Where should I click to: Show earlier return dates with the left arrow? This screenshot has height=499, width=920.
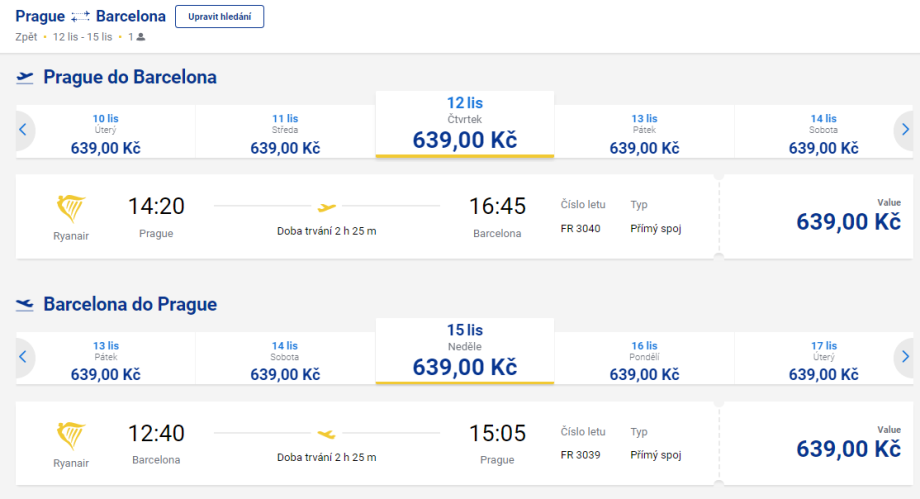click(23, 356)
